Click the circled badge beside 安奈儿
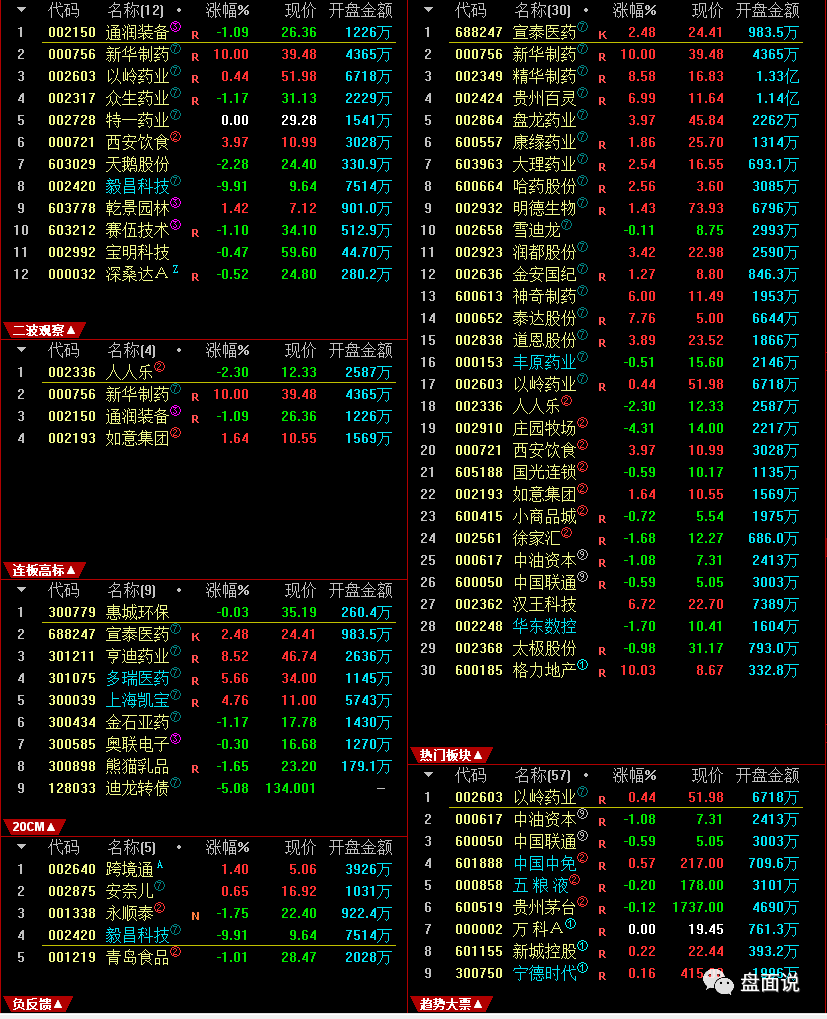The image size is (827, 1019). pos(160,886)
